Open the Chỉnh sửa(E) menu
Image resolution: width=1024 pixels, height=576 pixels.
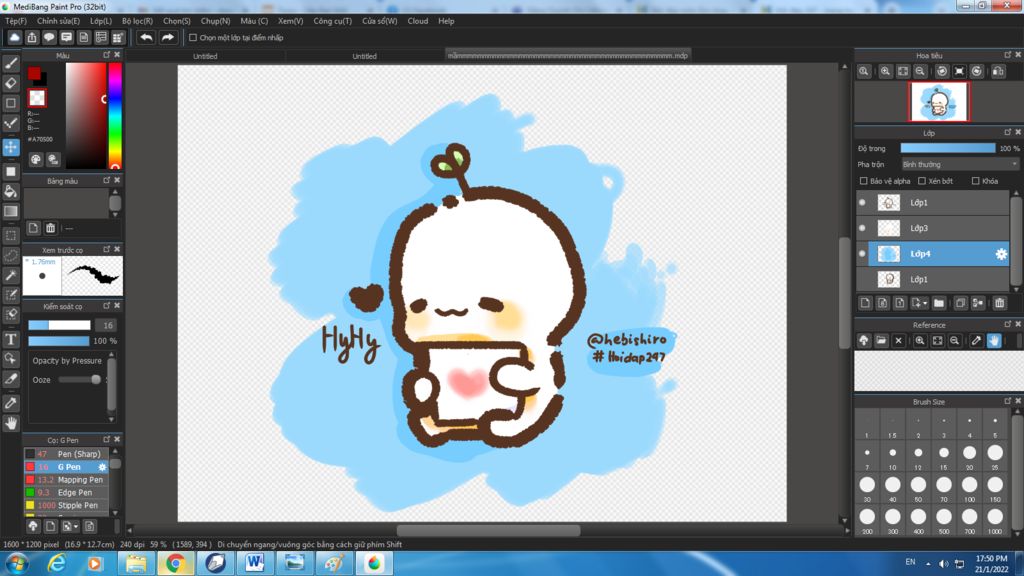pos(58,21)
